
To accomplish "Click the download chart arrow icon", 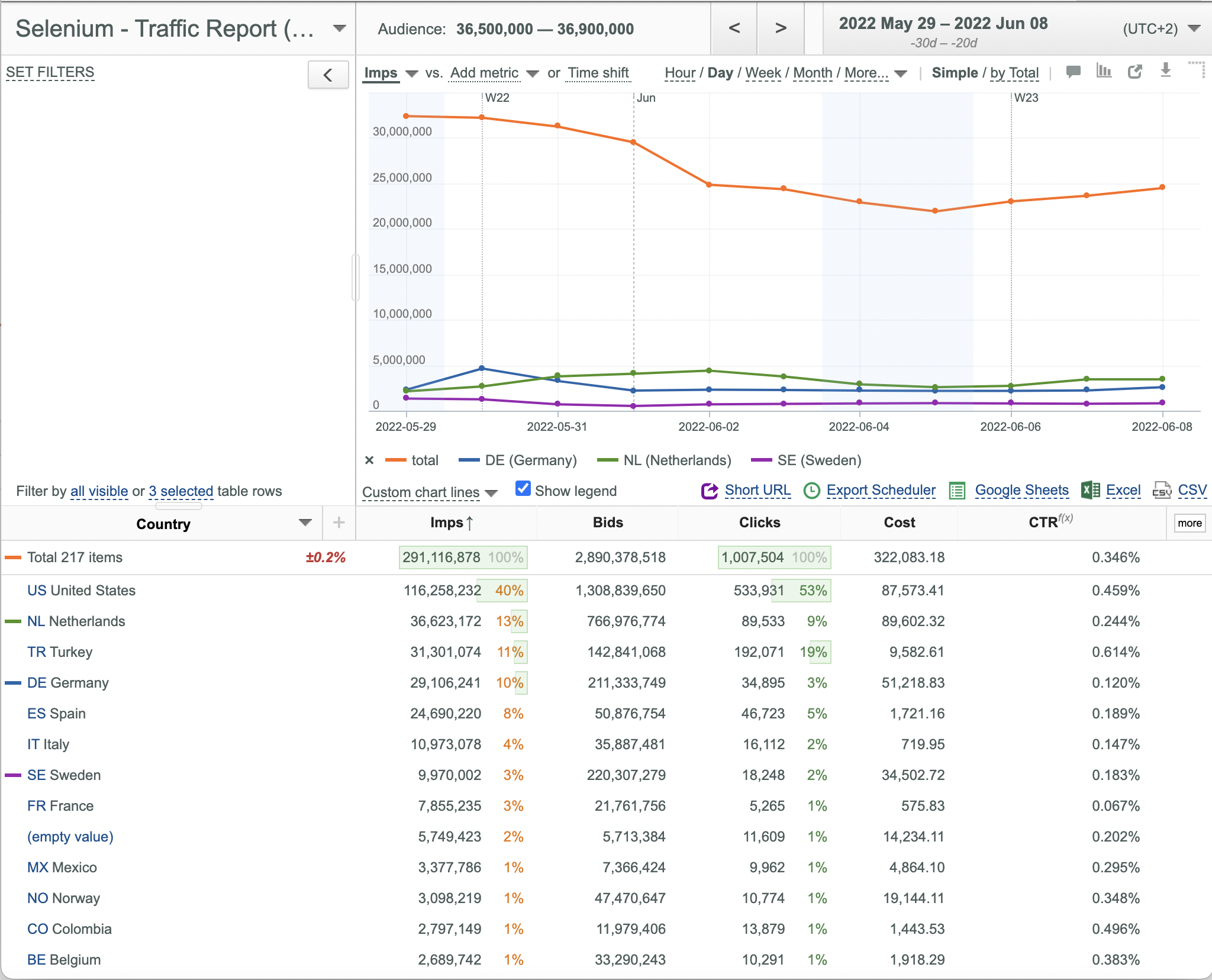I will 1165,71.
